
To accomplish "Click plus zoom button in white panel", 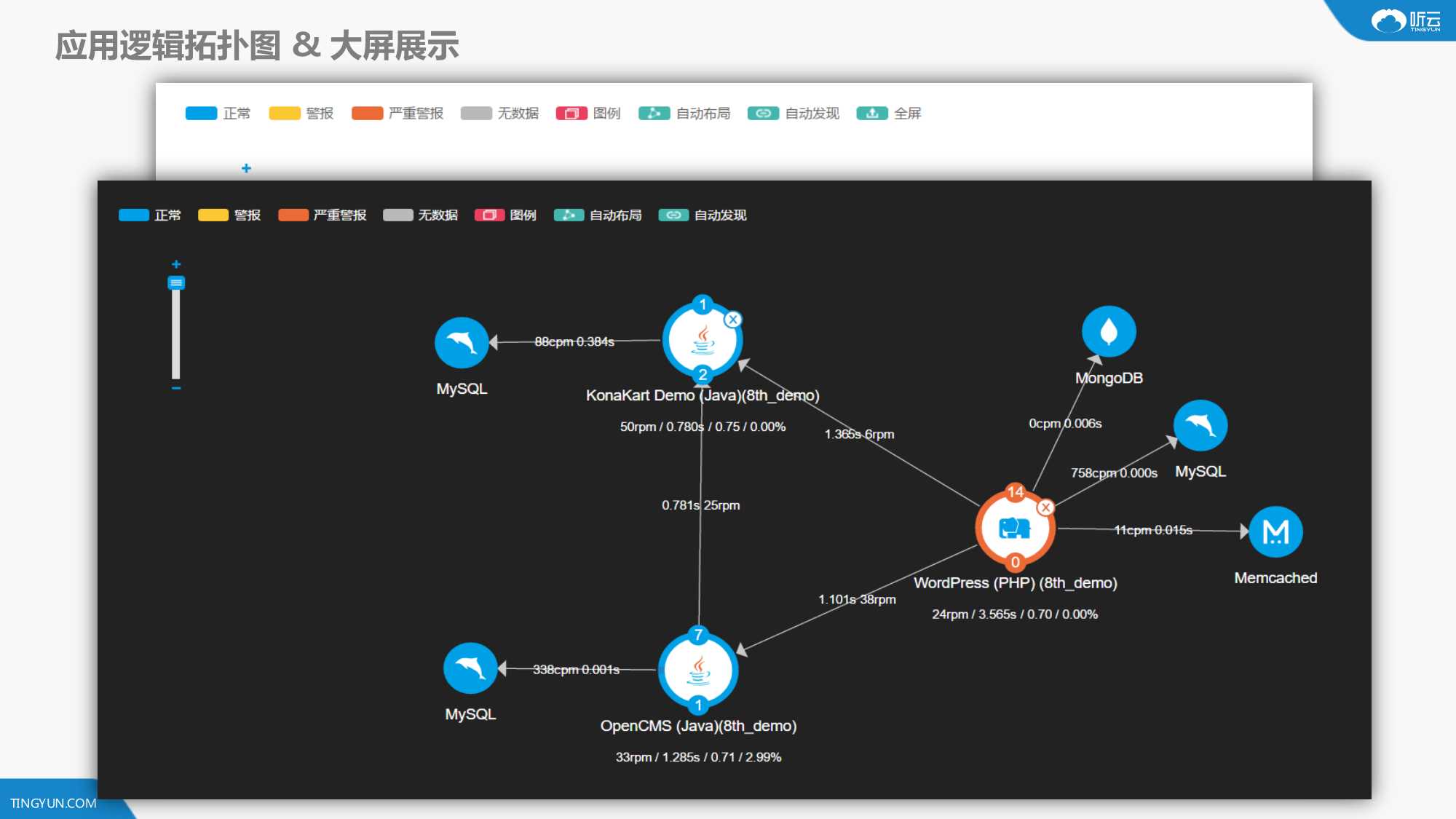I will (x=246, y=168).
